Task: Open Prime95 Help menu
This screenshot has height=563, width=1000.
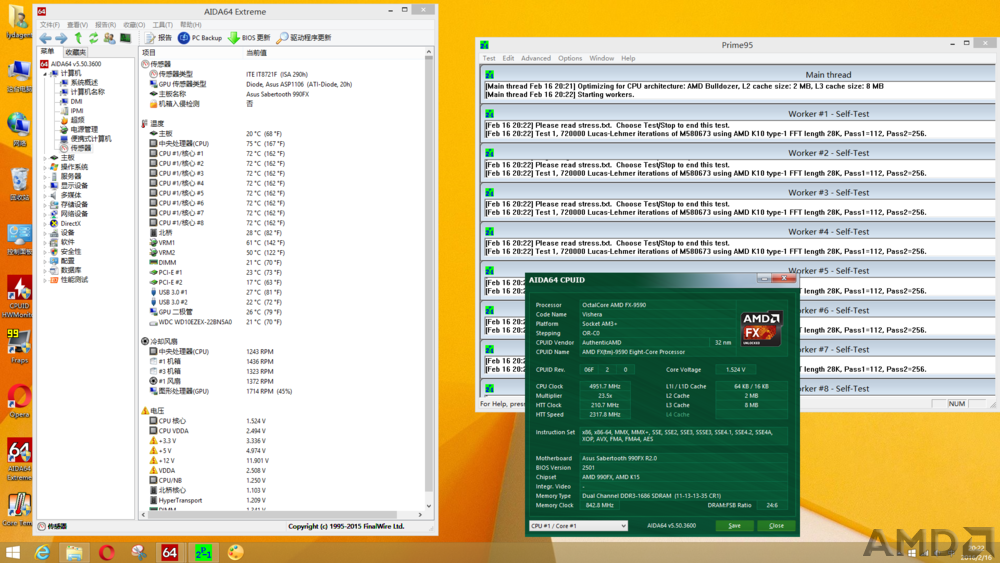Action: [x=628, y=58]
